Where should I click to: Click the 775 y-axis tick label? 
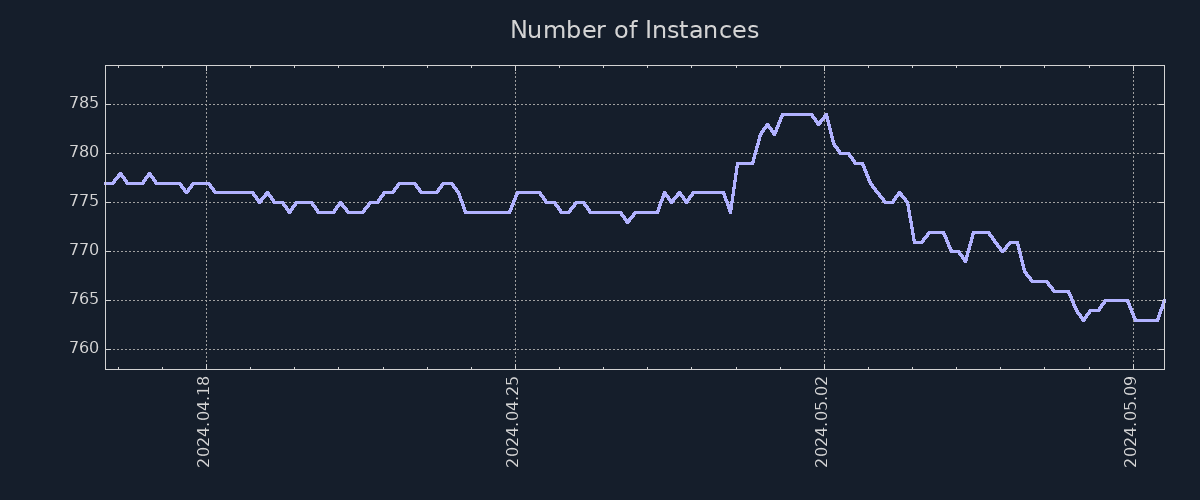click(82, 202)
